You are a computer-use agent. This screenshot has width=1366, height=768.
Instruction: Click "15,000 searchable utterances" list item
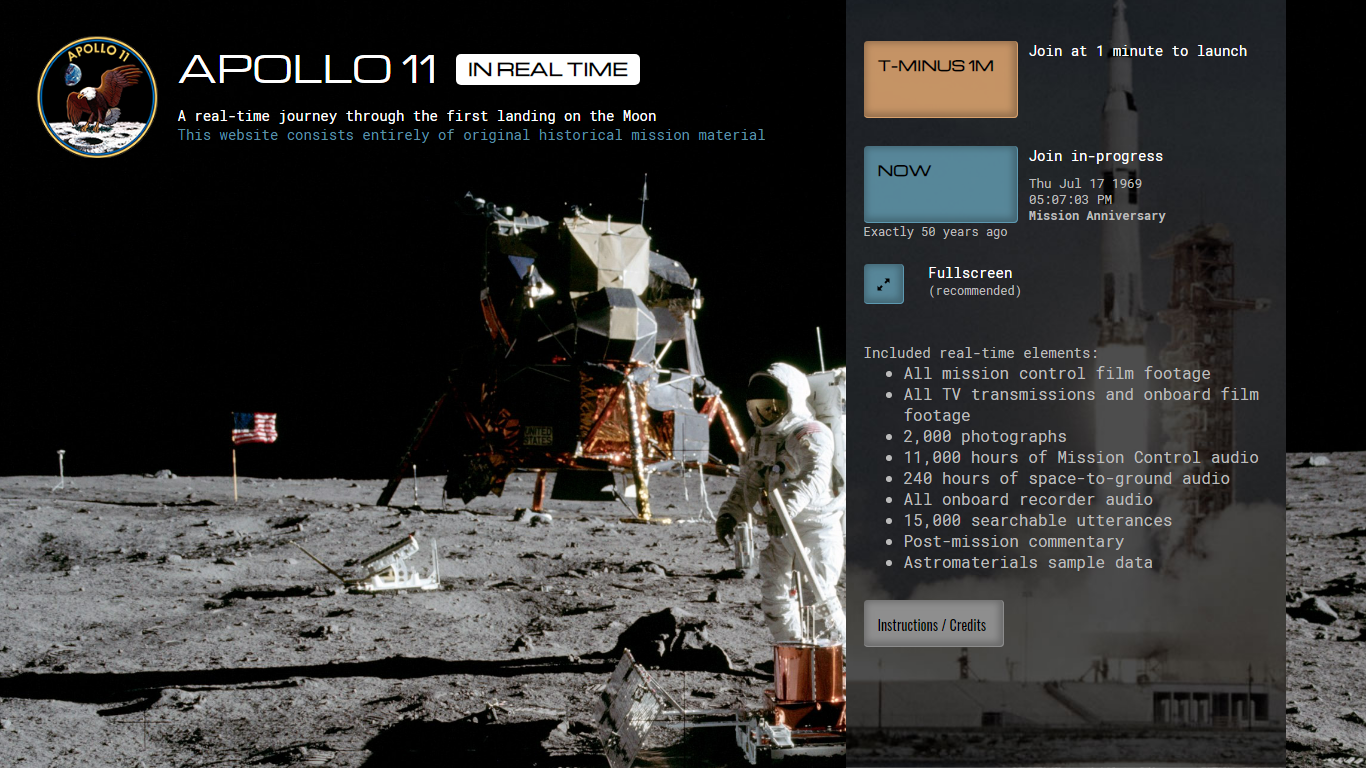click(1037, 521)
